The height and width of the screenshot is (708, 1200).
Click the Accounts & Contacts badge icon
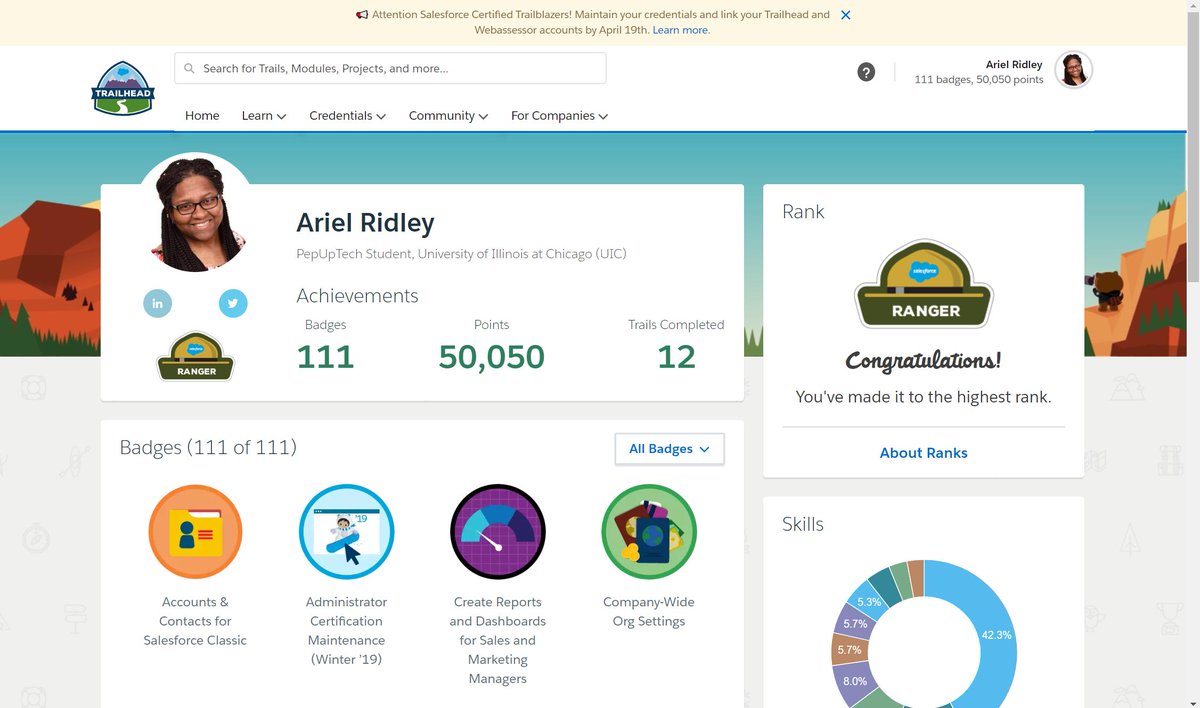pos(195,532)
